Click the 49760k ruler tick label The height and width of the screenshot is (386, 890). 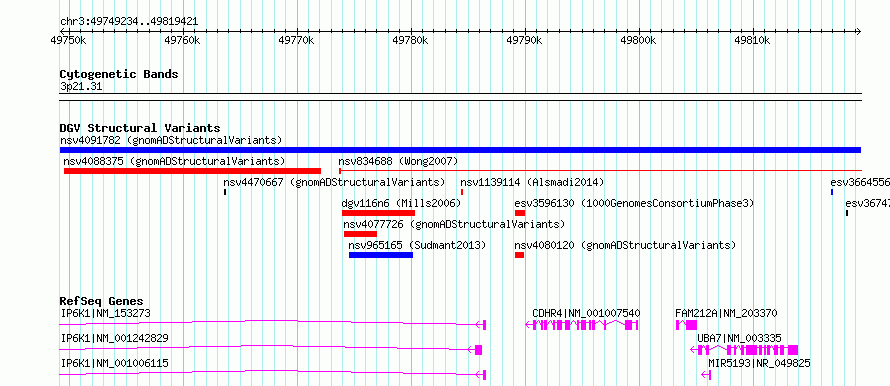[182, 40]
